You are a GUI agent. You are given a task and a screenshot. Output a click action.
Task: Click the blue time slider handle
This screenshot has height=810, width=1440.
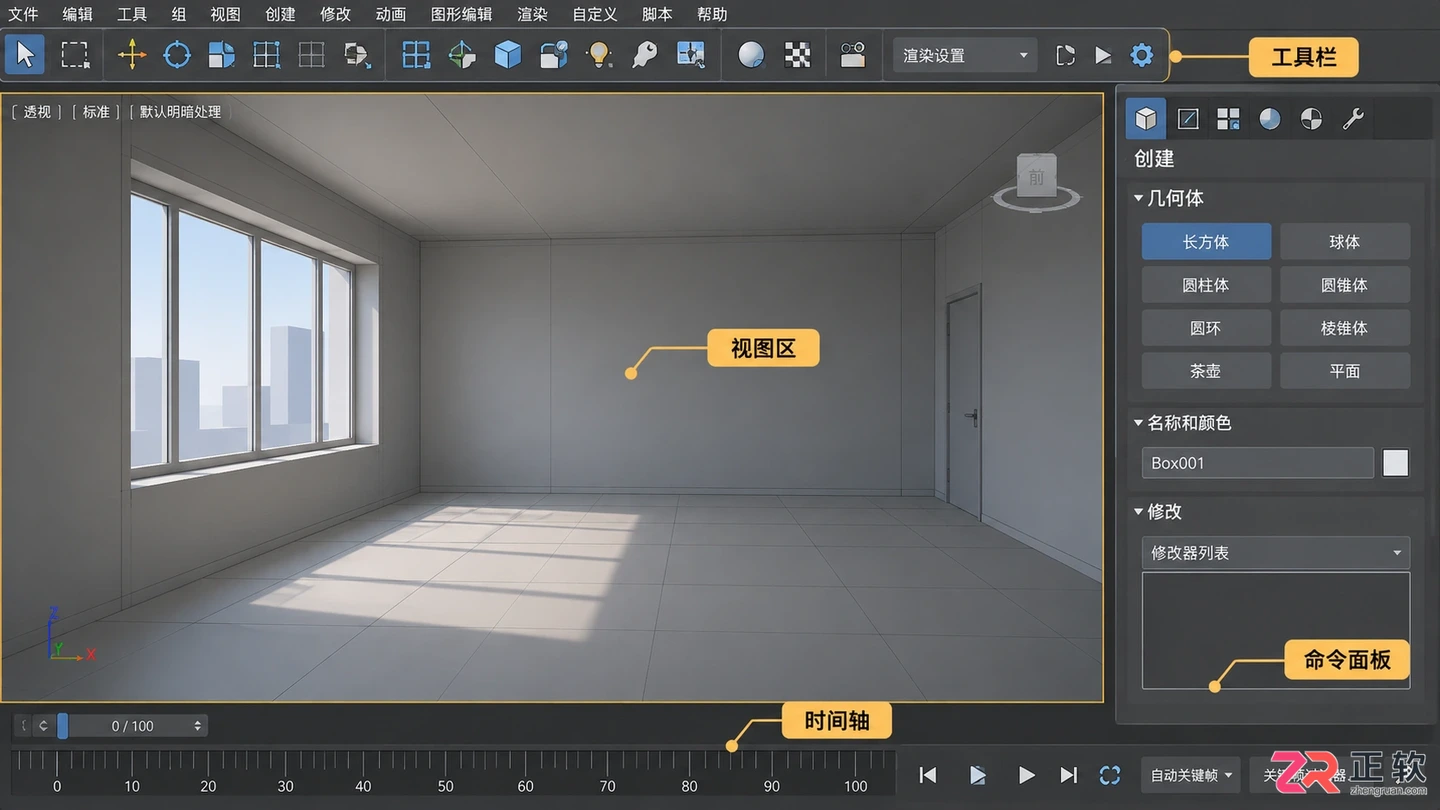click(x=63, y=725)
